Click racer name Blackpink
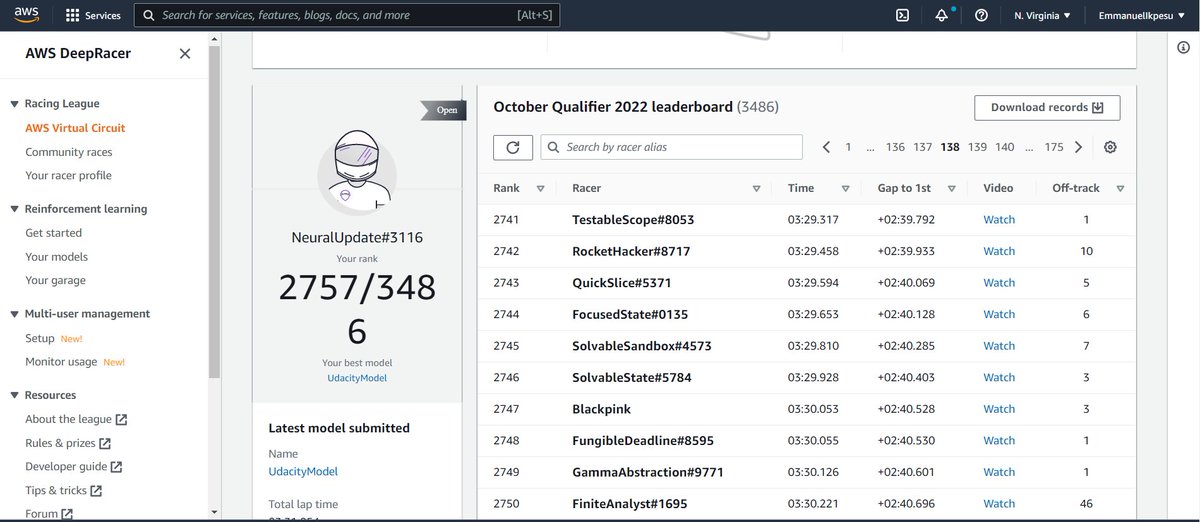1200x522 pixels. tap(601, 409)
